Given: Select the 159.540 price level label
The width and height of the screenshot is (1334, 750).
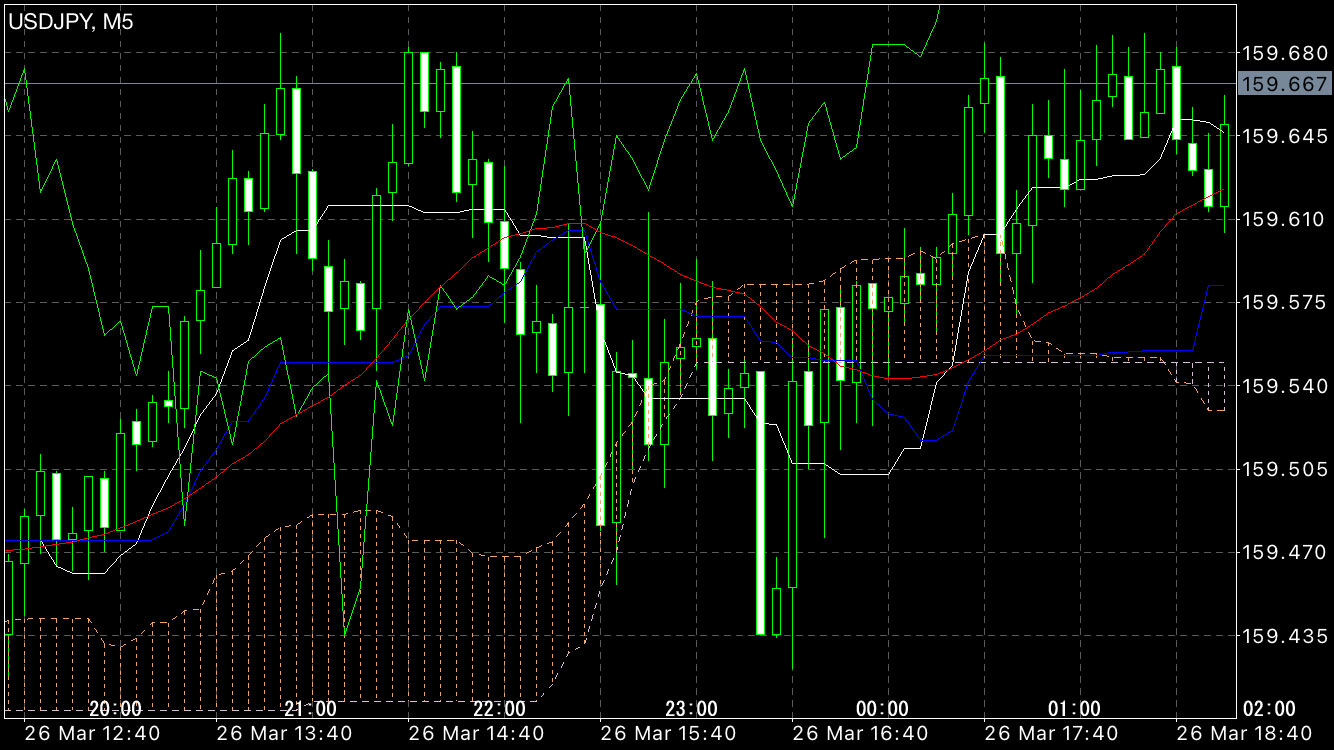Looking at the screenshot, I should [1283, 385].
